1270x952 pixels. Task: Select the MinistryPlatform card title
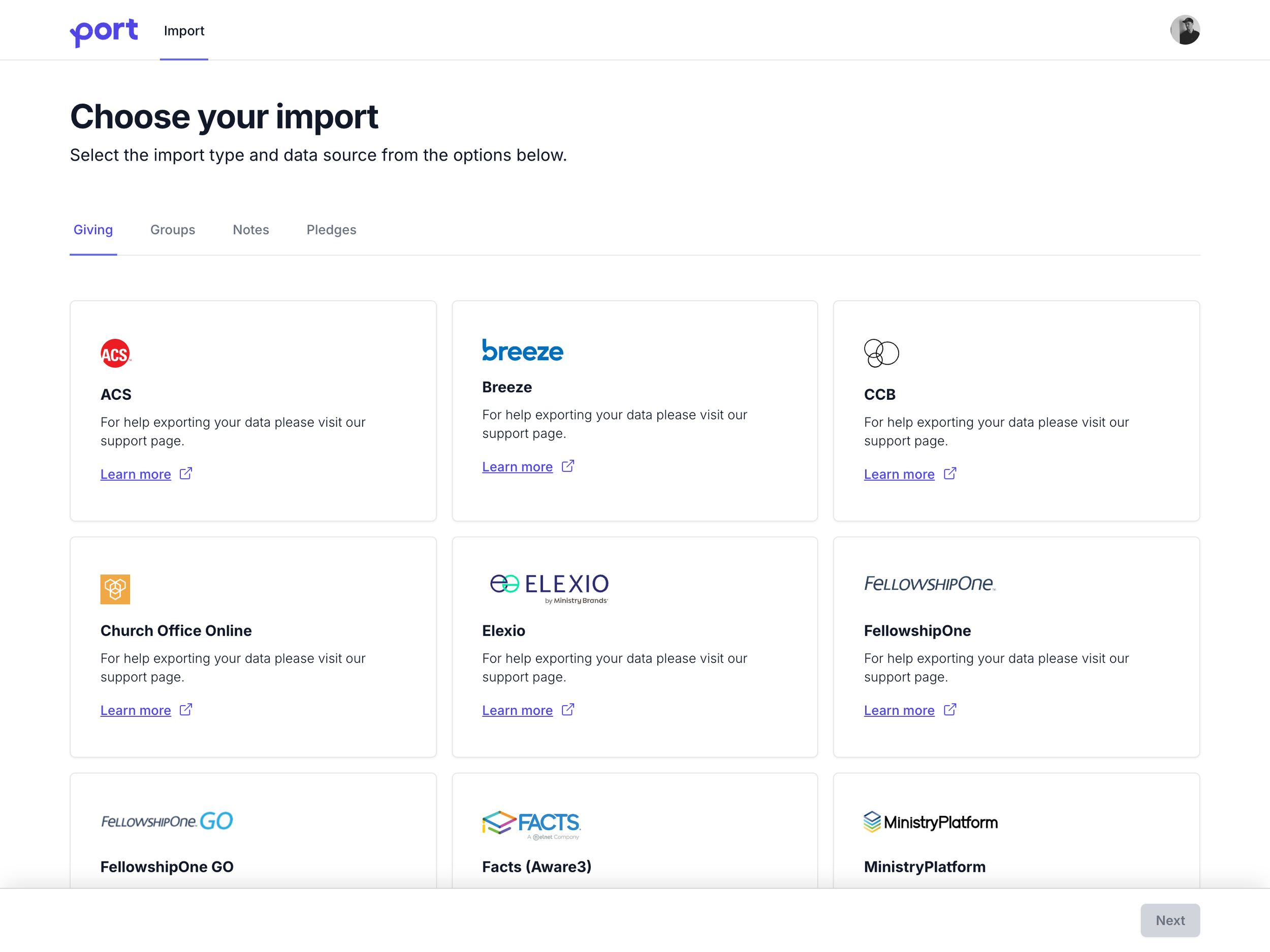(925, 867)
